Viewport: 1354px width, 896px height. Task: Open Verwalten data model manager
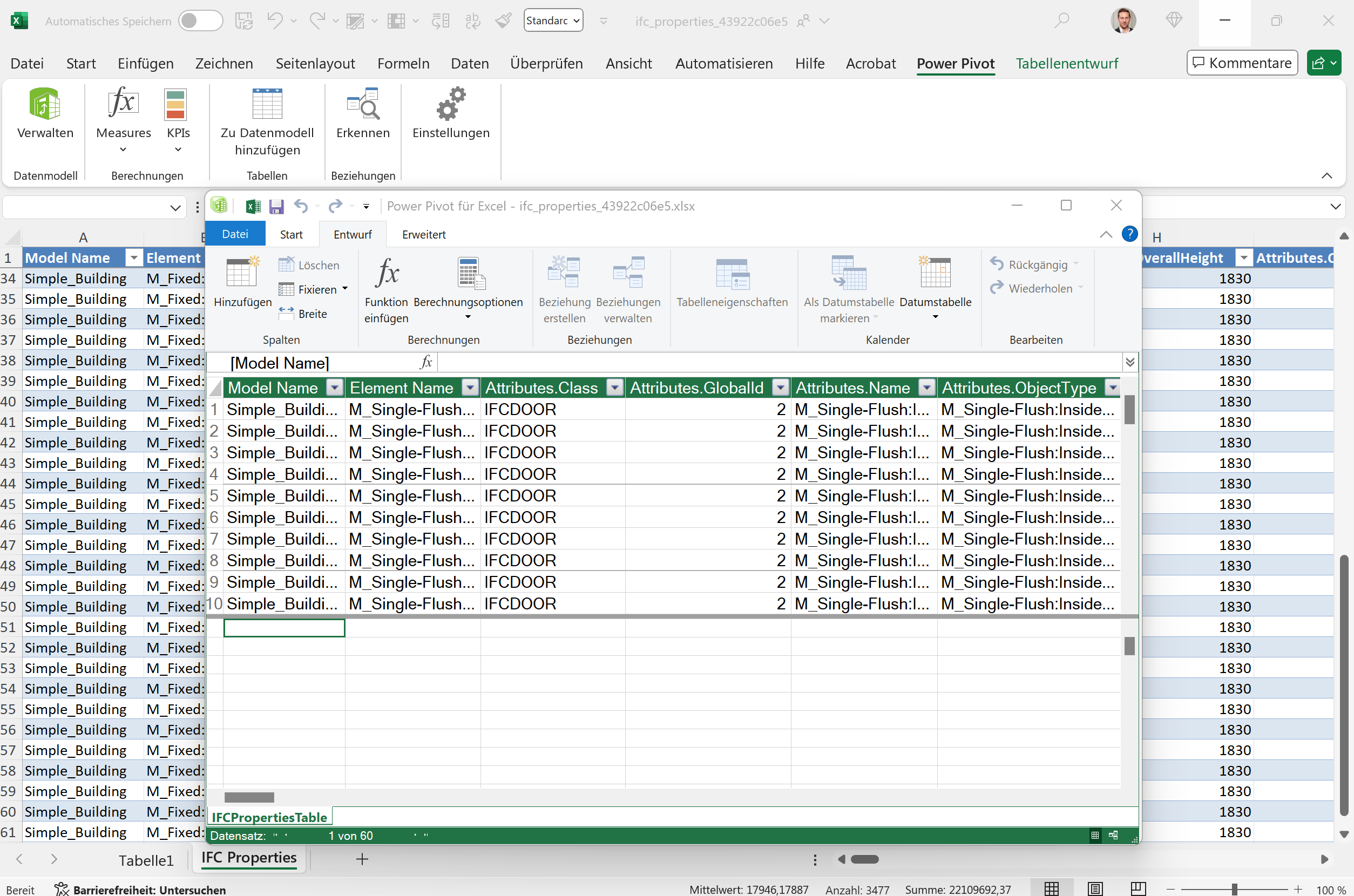pos(45,113)
